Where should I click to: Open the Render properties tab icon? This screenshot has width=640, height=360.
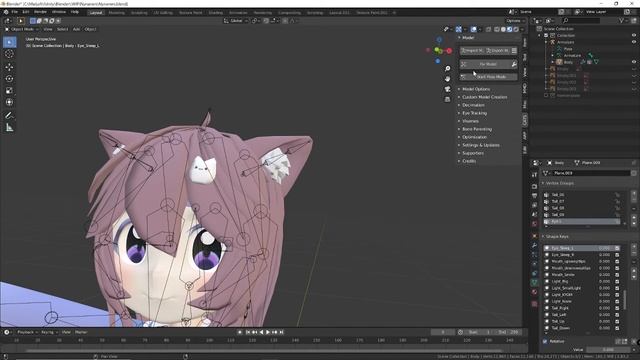pyautogui.click(x=534, y=186)
